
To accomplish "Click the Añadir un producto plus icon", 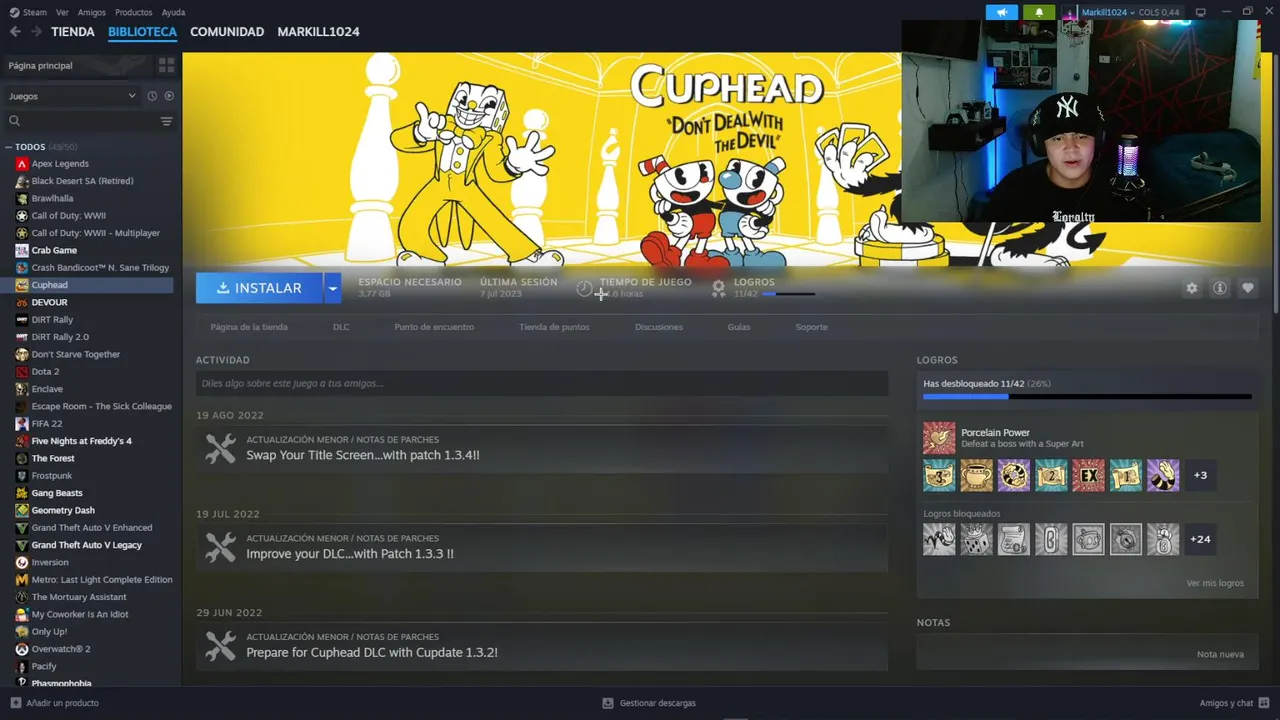I will click(15, 703).
